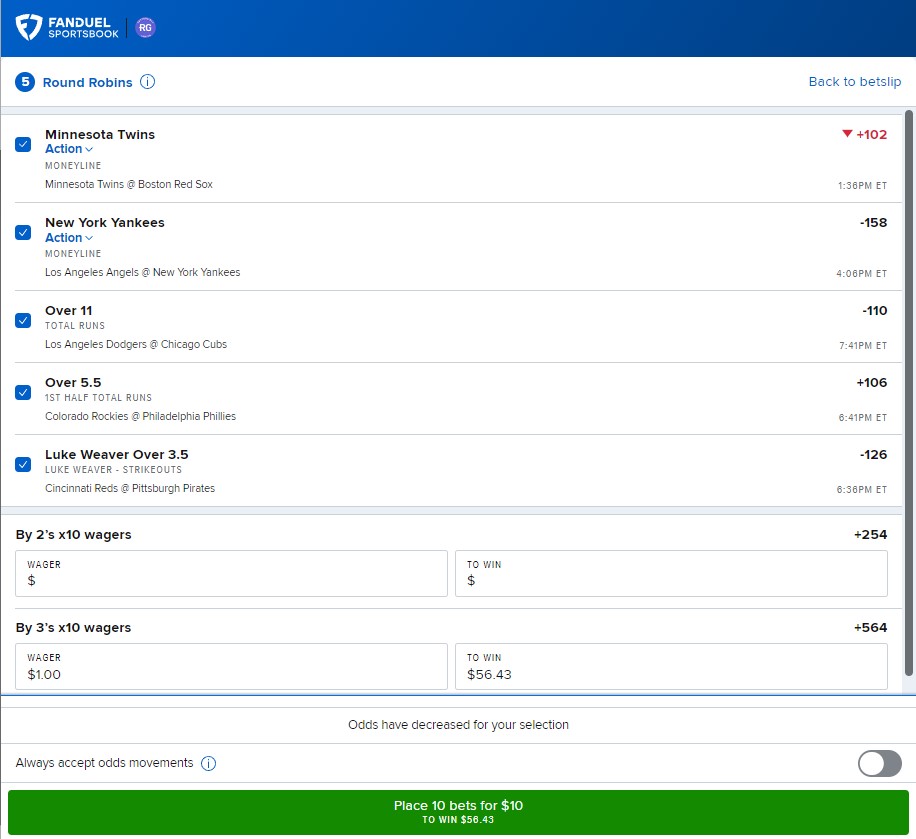Click 'Los Angeles Dodgers @ Chicago Cubs' text
The width and height of the screenshot is (916, 839).
point(136,344)
